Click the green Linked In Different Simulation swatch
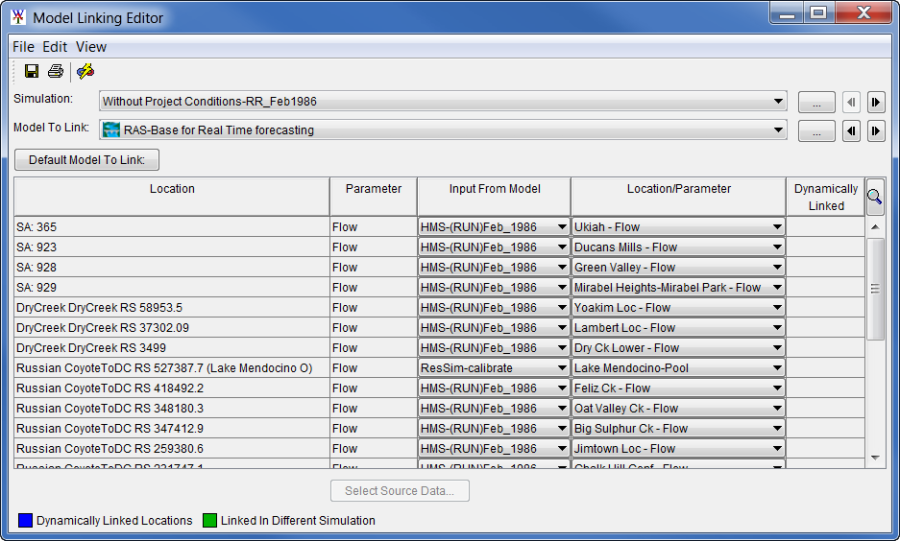The width and height of the screenshot is (900, 541). pyautogui.click(x=210, y=520)
